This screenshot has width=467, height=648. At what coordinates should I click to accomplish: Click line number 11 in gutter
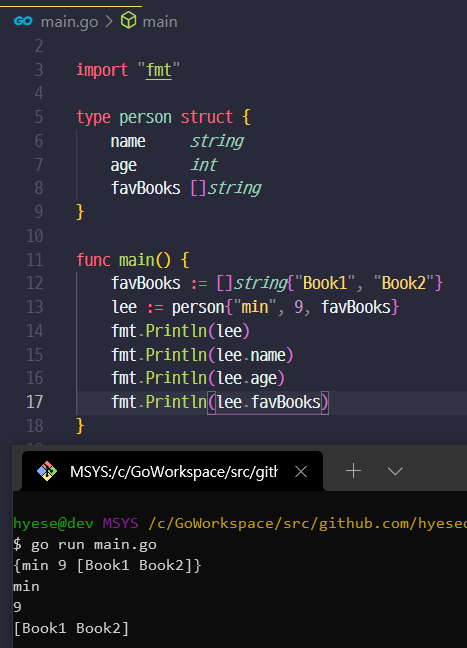coord(35,260)
